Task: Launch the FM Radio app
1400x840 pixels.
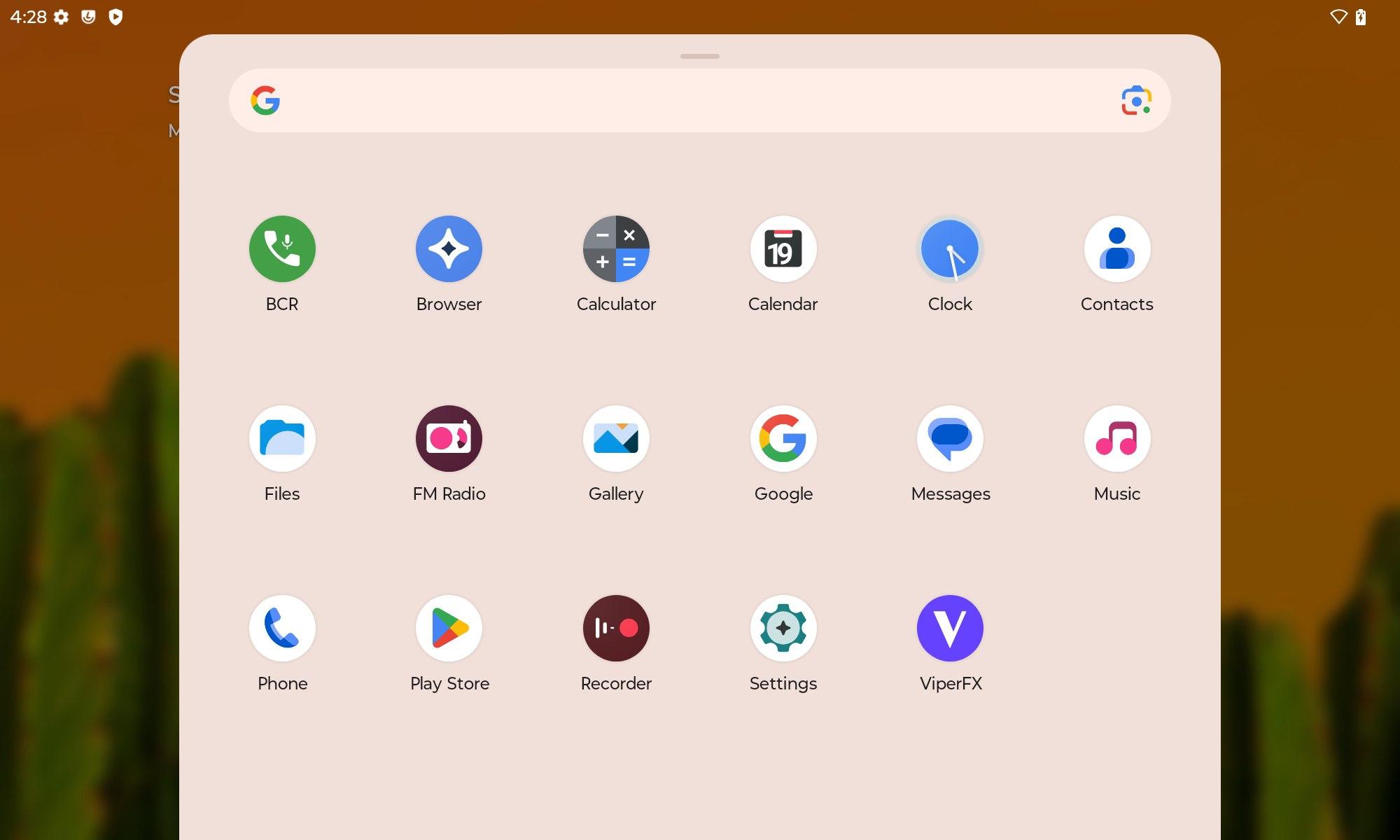Action: (449, 439)
